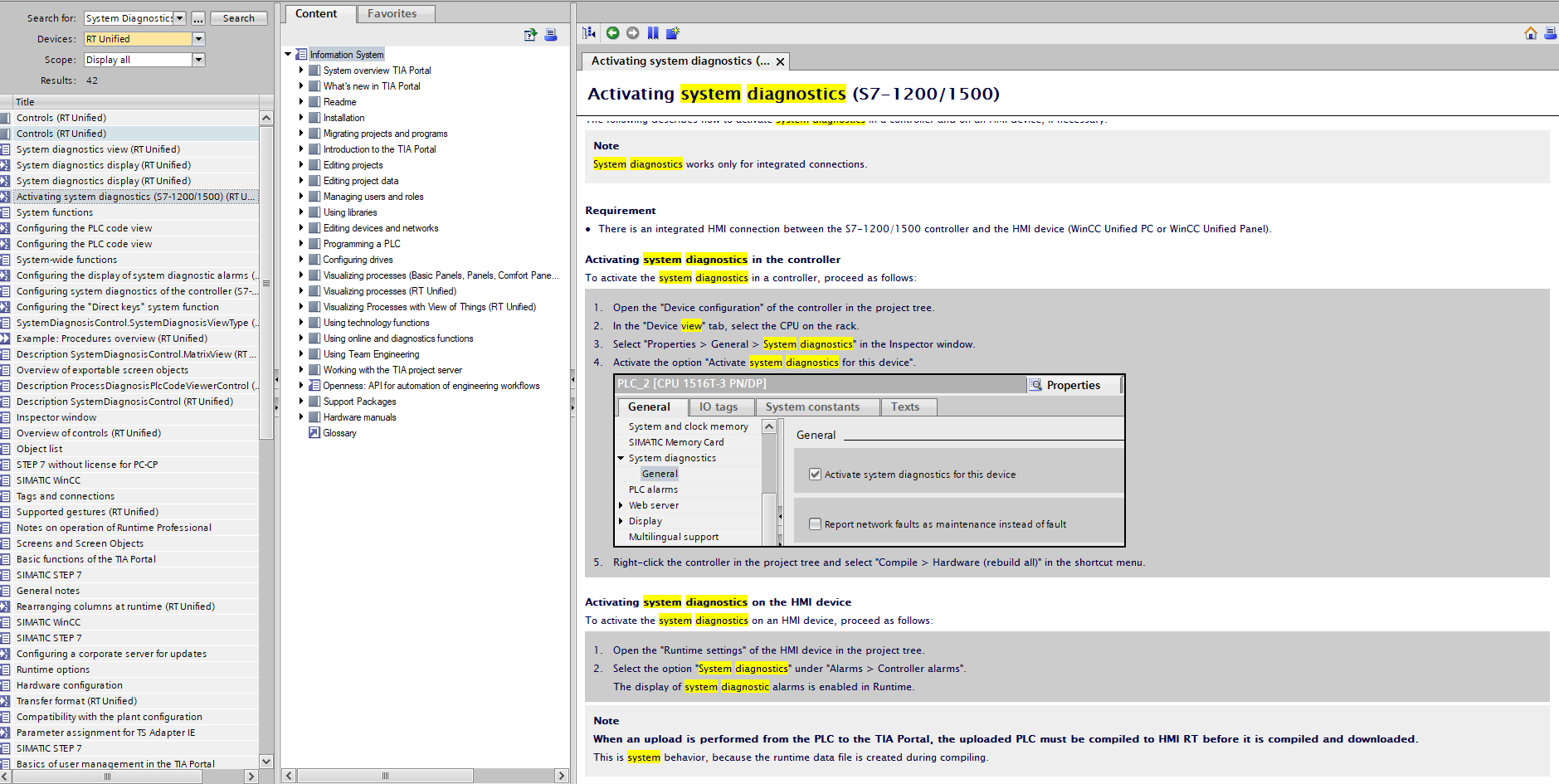The height and width of the screenshot is (784, 1559).
Task: Click the blue bookmarks icon in toolbar
Action: (x=653, y=33)
